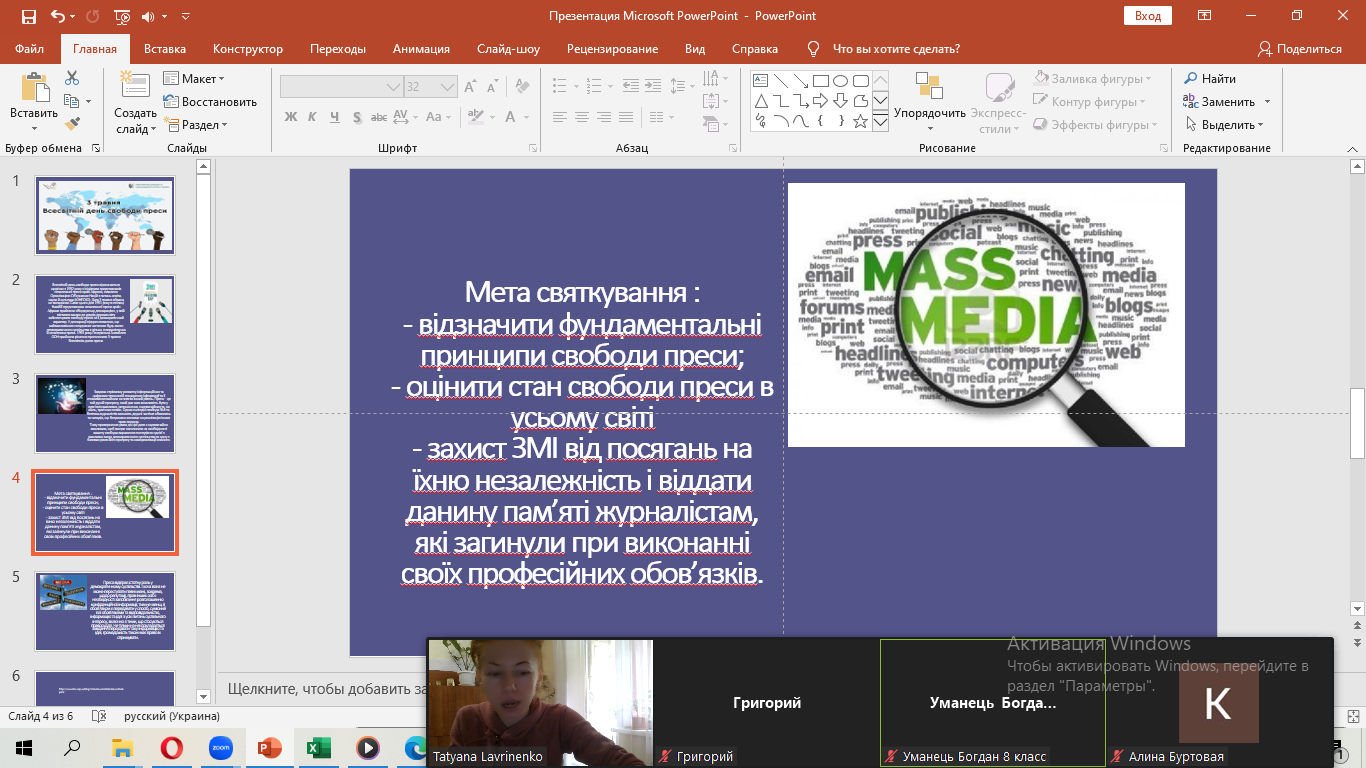This screenshot has width=1366, height=768.
Task: Open the font name dropdown
Action: click(393, 87)
